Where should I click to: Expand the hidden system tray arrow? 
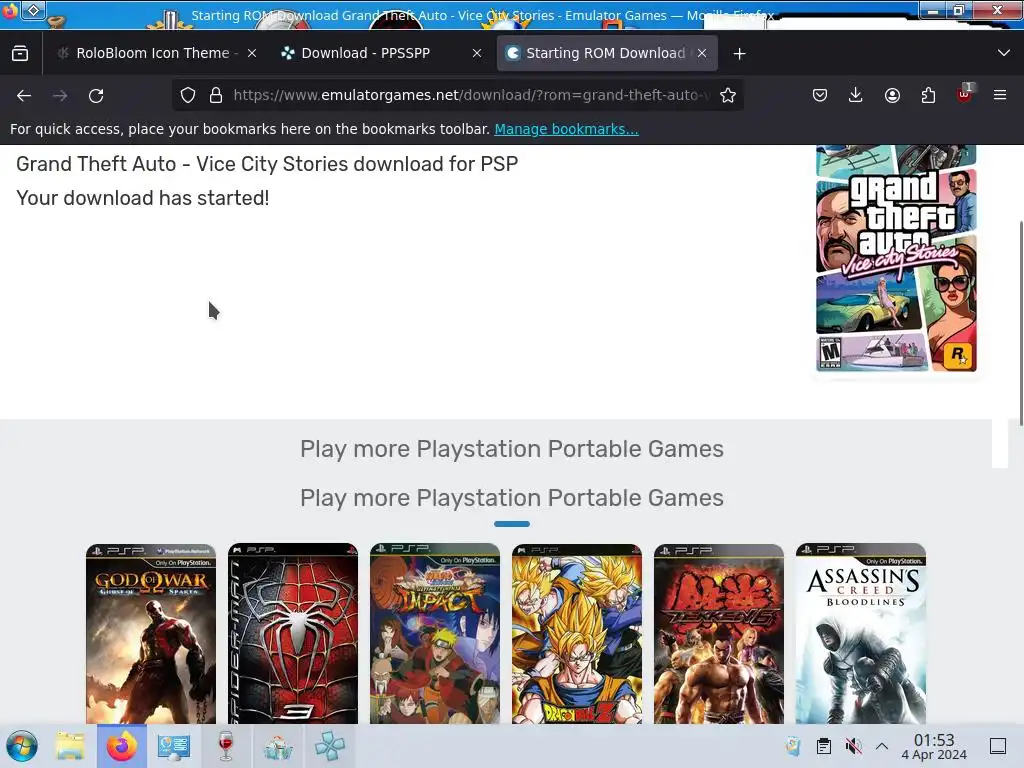882,746
